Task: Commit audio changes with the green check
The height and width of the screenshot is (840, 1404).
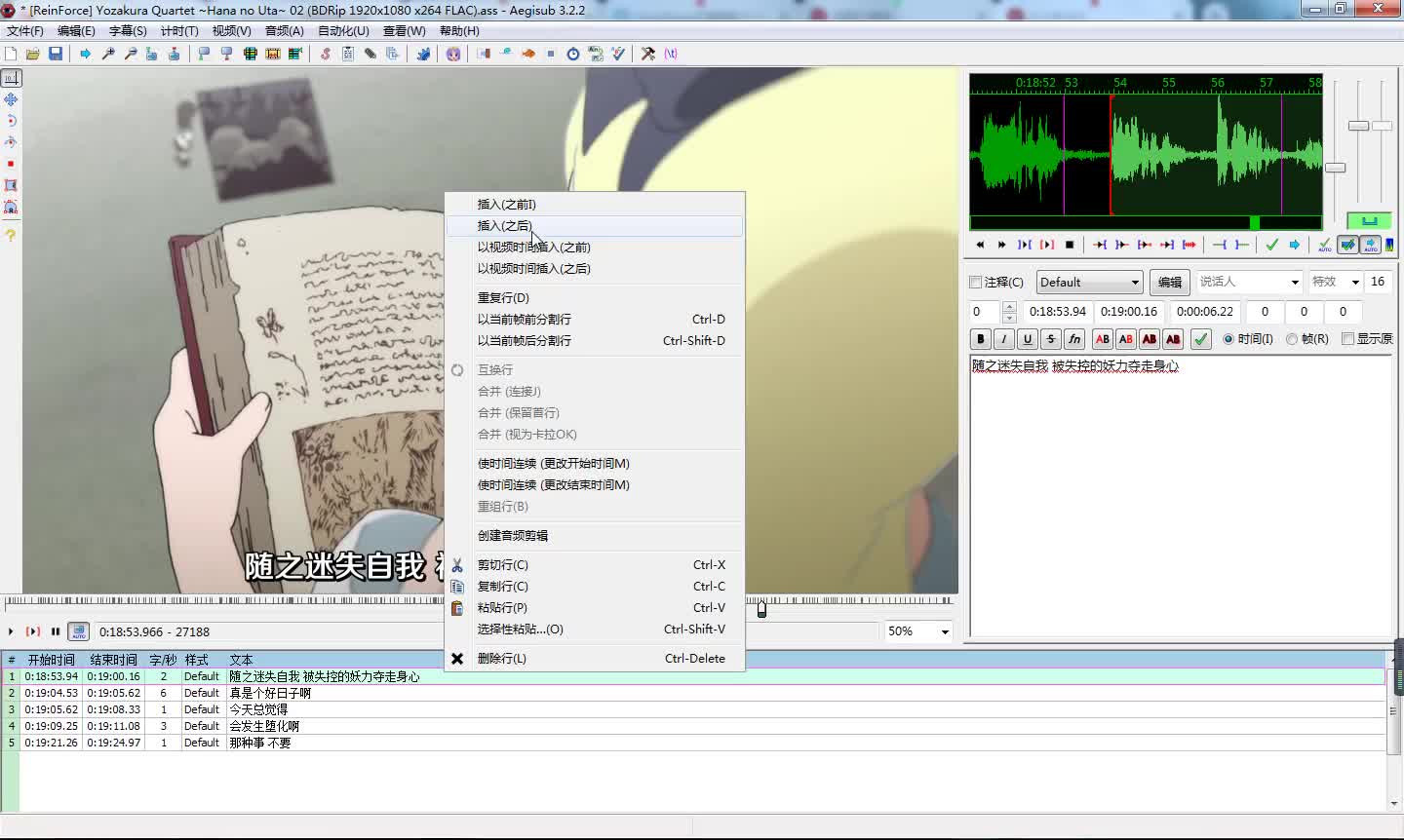Action: (1271, 245)
